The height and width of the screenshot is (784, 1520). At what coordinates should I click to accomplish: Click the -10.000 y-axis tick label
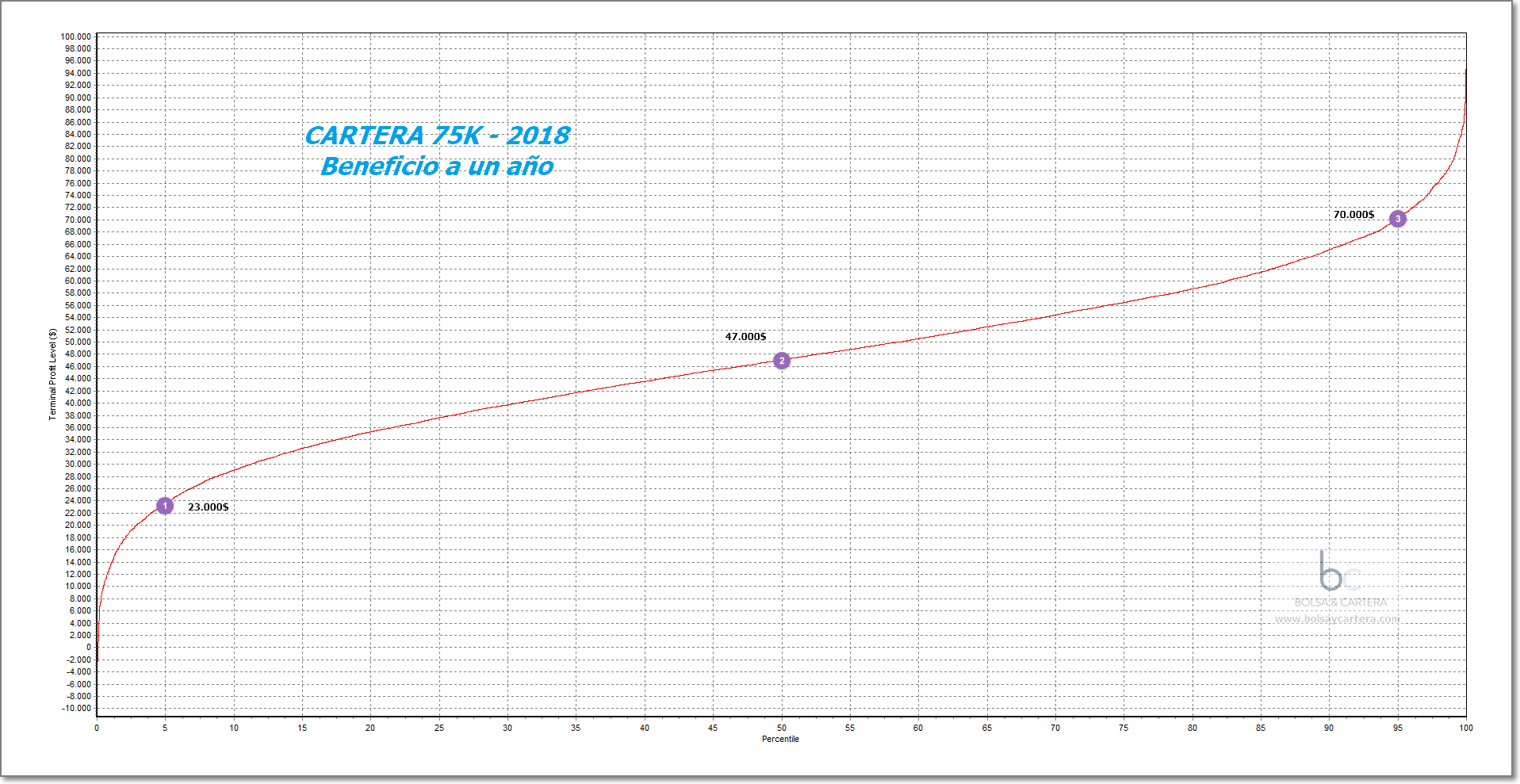pyautogui.click(x=77, y=708)
